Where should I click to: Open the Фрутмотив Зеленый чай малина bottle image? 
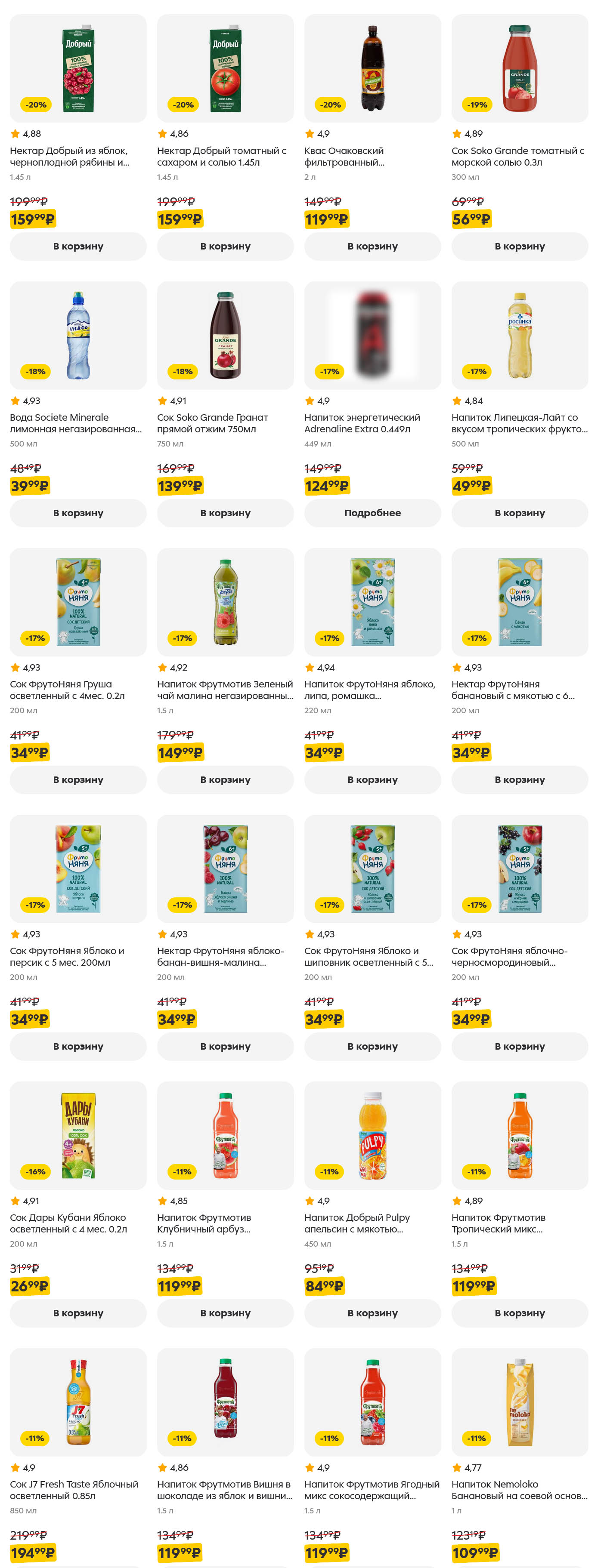pyautogui.click(x=225, y=601)
